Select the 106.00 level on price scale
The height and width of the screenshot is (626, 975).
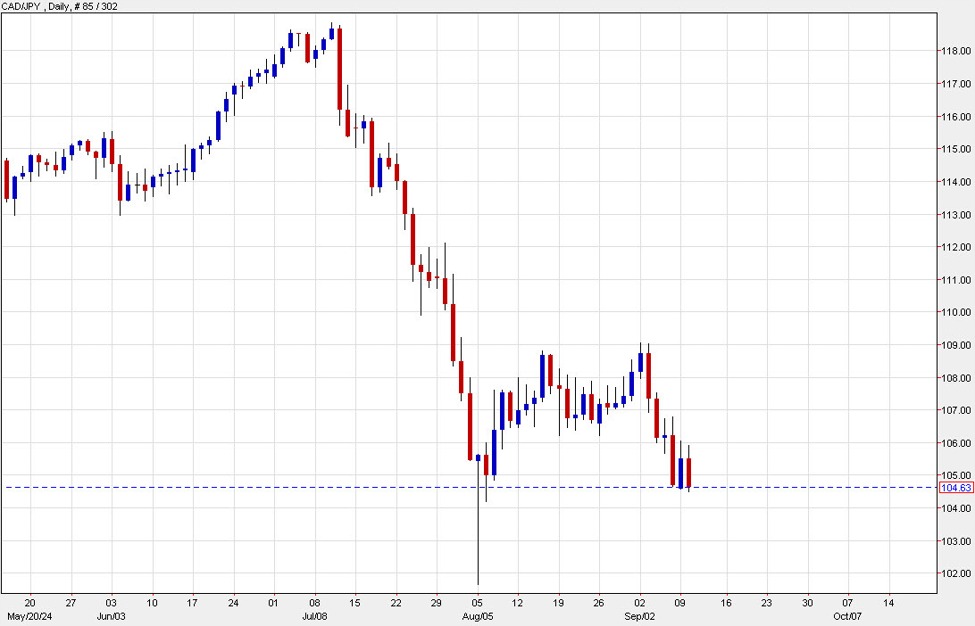[956, 443]
